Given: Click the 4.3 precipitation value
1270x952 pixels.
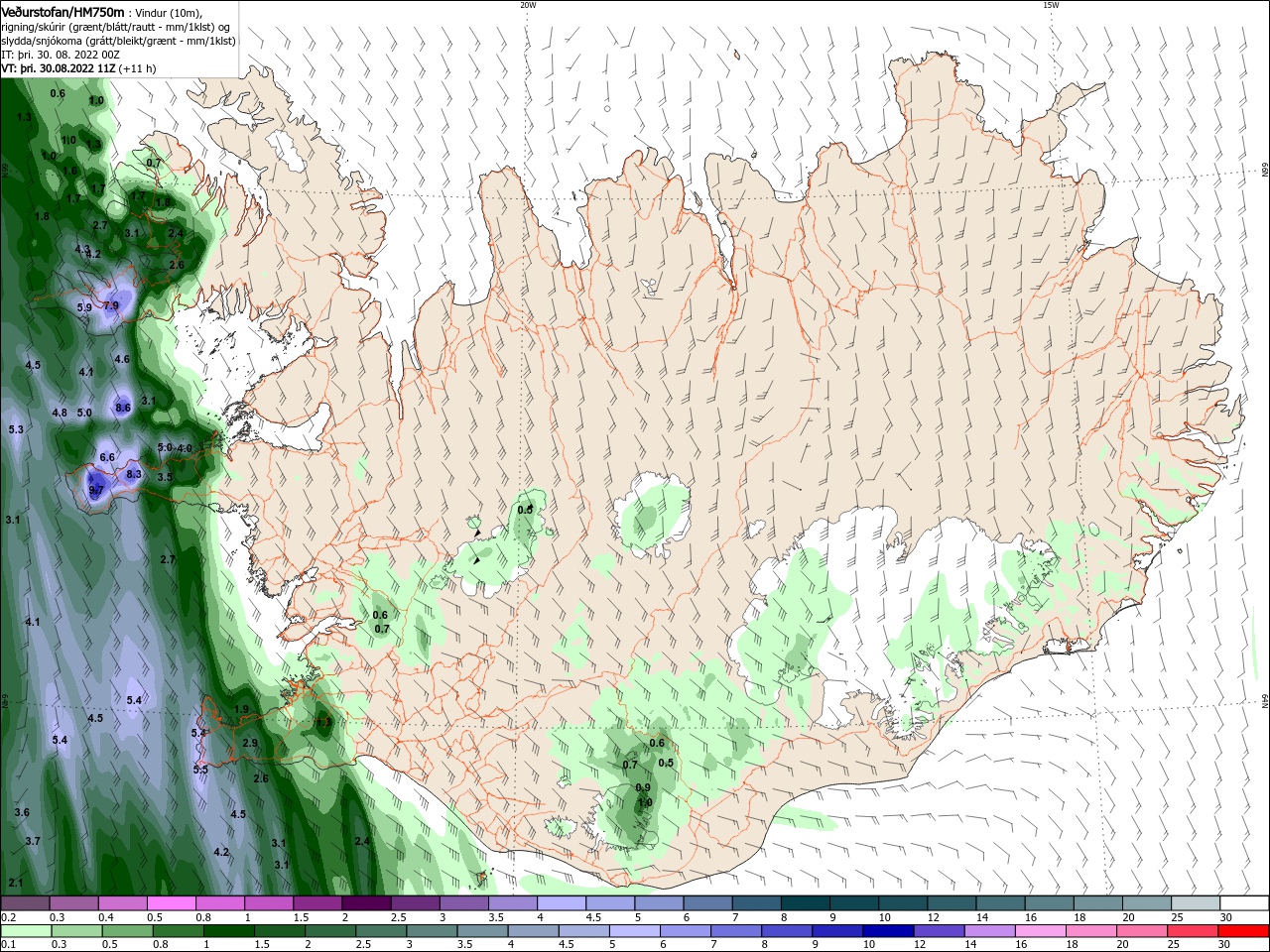Looking at the screenshot, I should [x=82, y=249].
